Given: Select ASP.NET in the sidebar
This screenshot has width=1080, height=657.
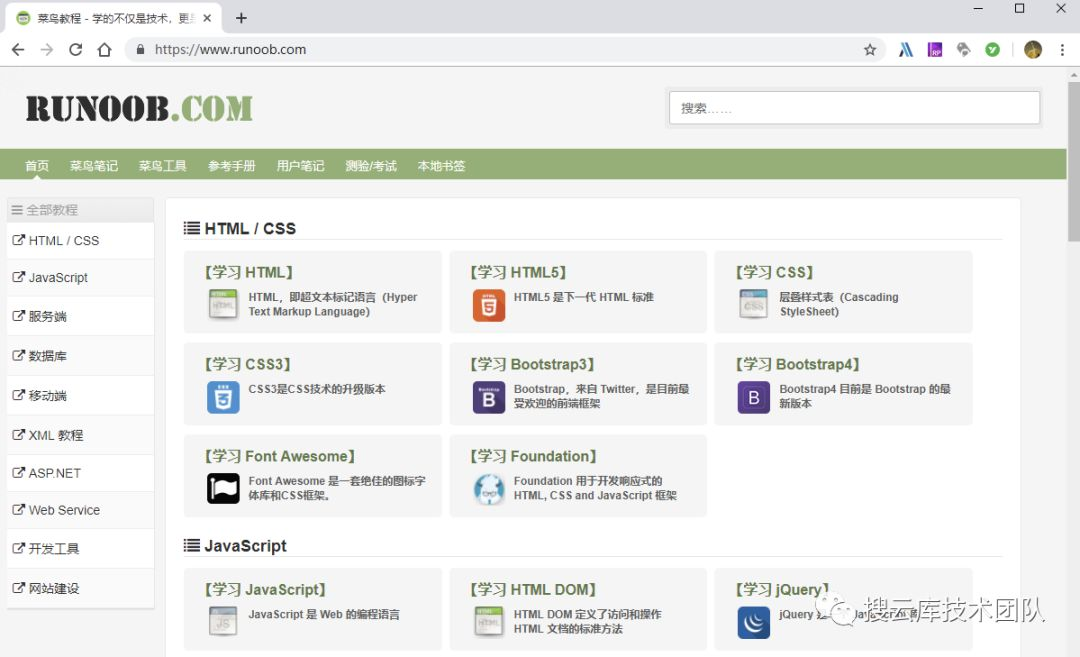Looking at the screenshot, I should coord(80,473).
